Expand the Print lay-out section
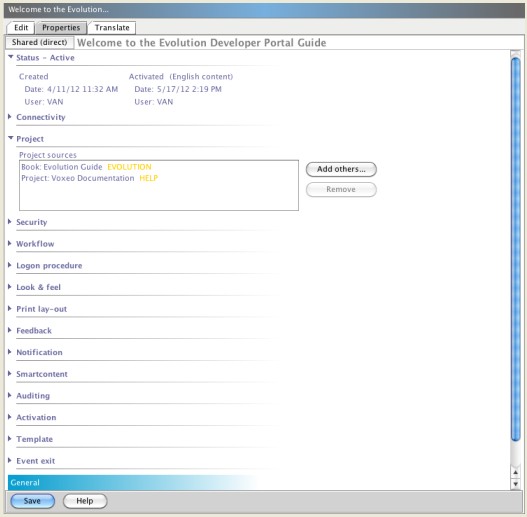This screenshot has height=517, width=527. click(x=10, y=308)
